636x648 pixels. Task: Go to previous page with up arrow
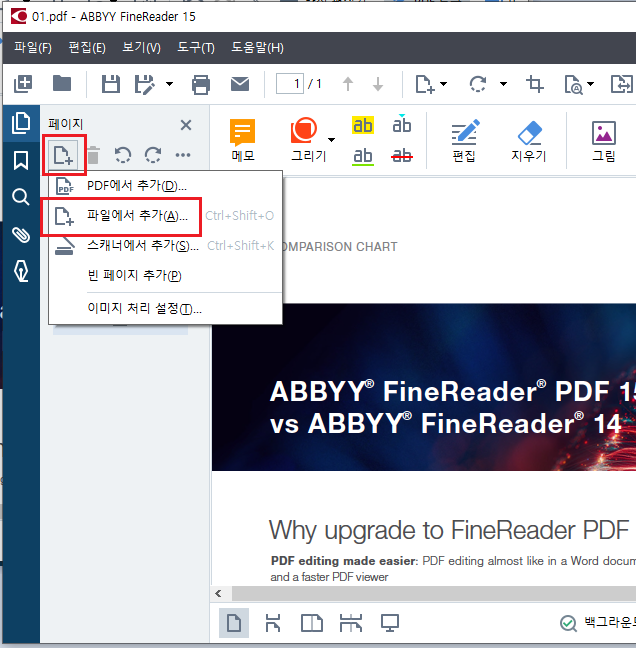pyautogui.click(x=348, y=84)
